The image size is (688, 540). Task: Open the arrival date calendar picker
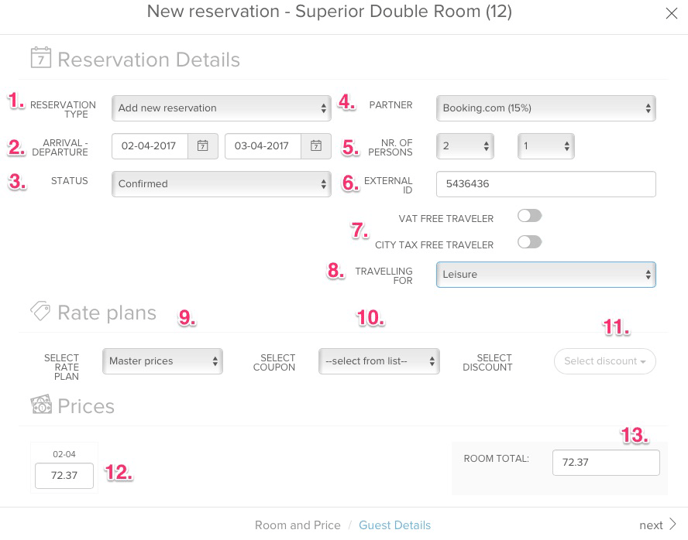(x=202, y=146)
